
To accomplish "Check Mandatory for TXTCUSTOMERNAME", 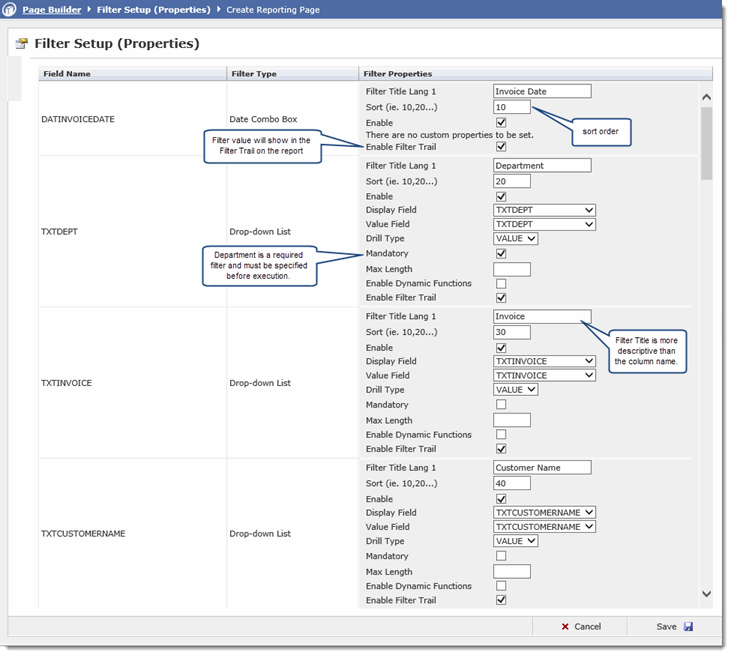I will [x=501, y=556].
